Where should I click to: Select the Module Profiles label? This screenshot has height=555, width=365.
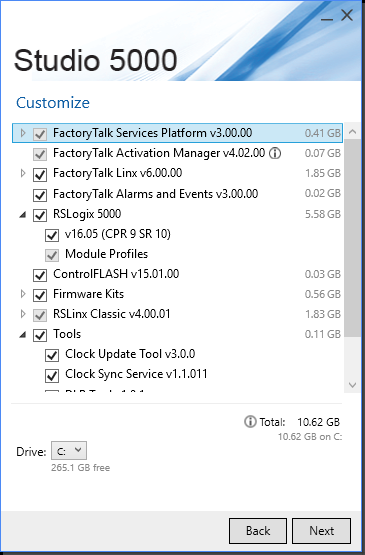point(107,254)
